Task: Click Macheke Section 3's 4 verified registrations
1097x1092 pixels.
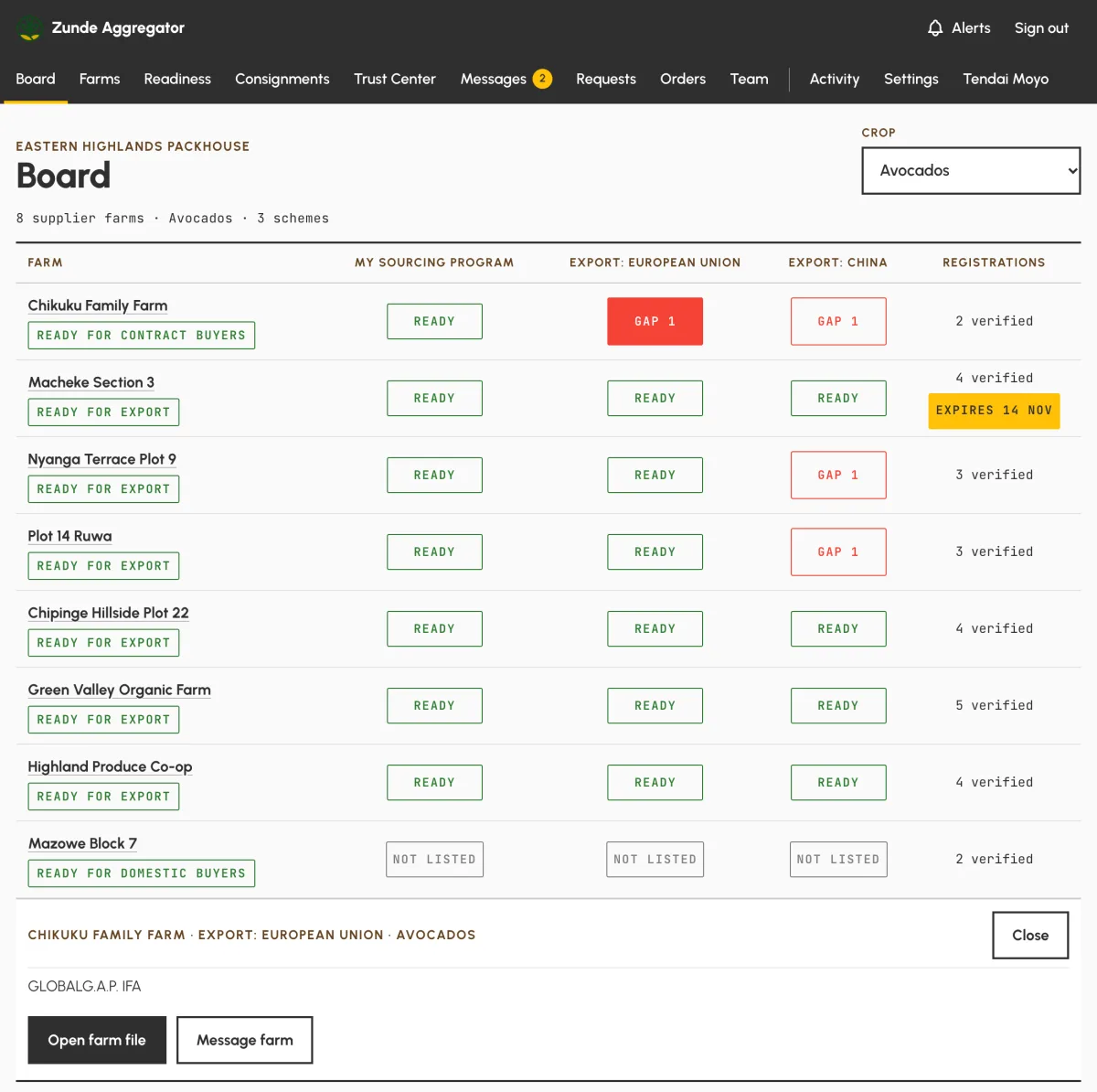Action: pyautogui.click(x=994, y=378)
